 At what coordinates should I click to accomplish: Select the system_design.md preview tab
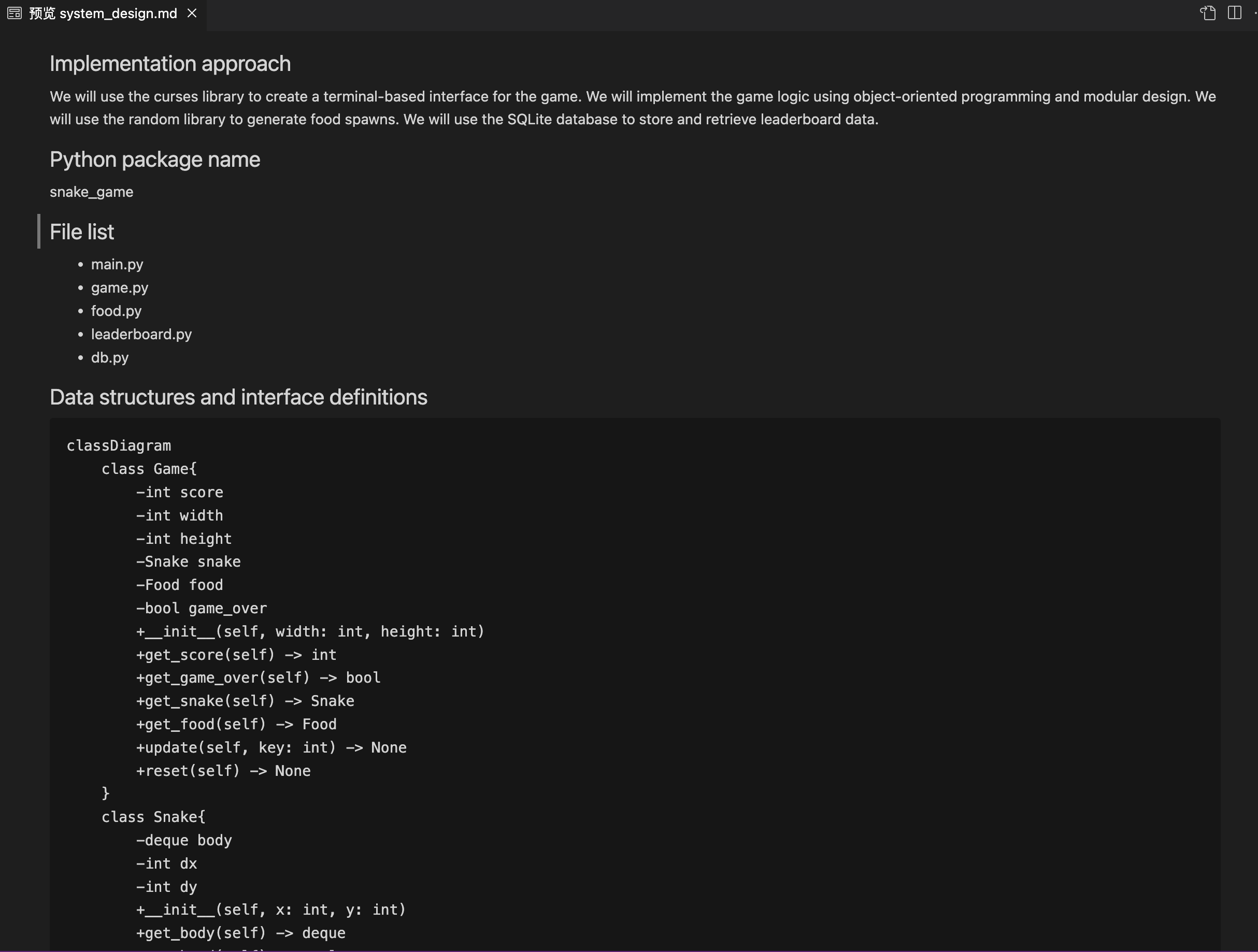pos(103,13)
